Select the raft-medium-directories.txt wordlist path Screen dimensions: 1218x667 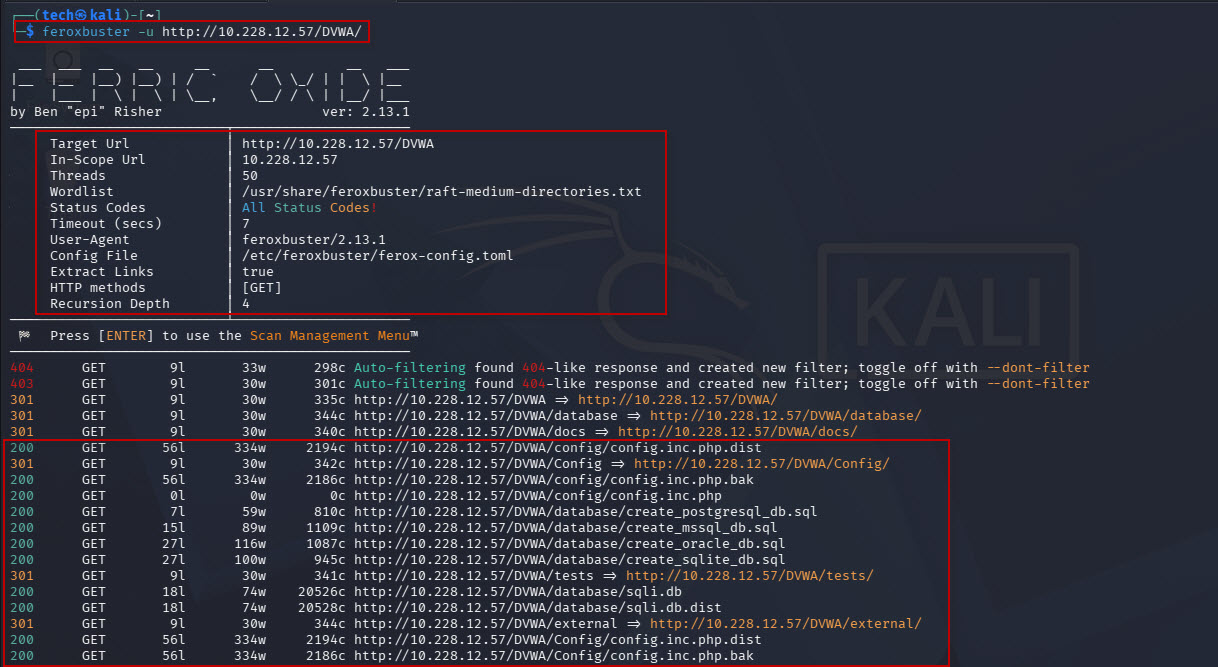(x=442, y=192)
